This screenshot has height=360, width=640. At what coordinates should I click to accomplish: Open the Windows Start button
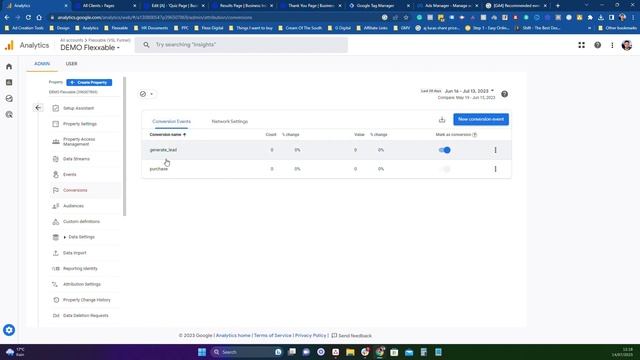tap(202, 352)
